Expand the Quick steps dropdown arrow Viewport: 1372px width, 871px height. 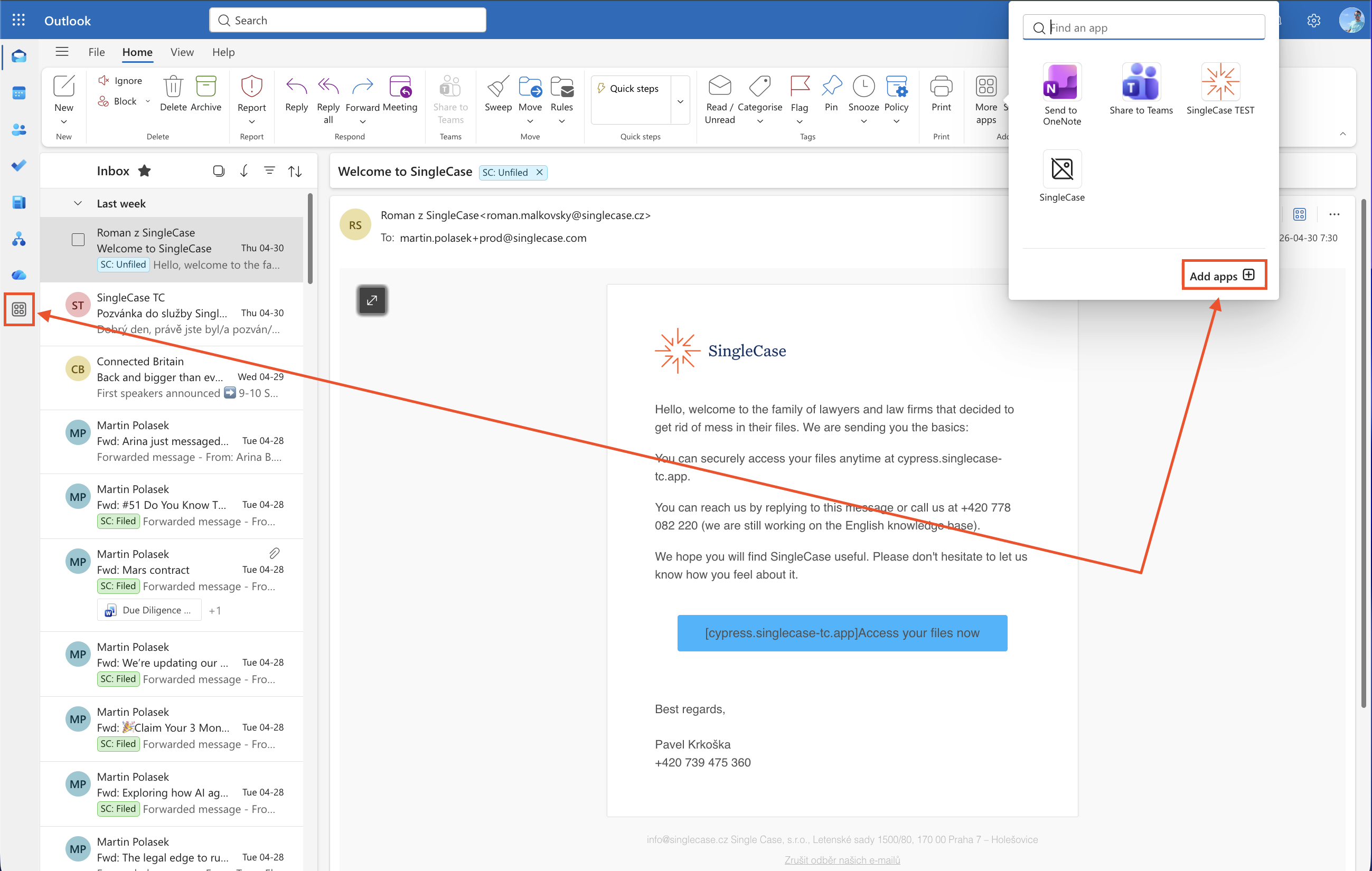[x=680, y=101]
